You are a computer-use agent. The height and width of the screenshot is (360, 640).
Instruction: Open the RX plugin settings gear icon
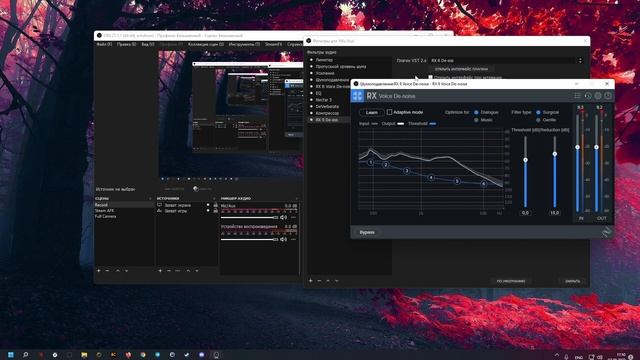pos(598,96)
